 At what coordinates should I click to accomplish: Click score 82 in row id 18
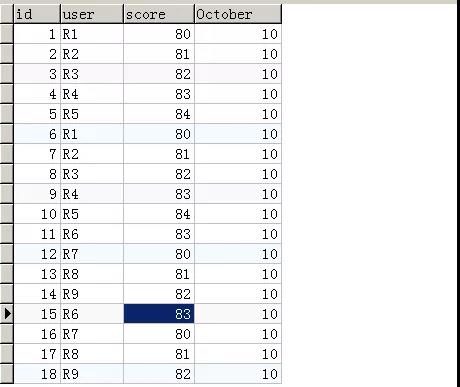159,374
